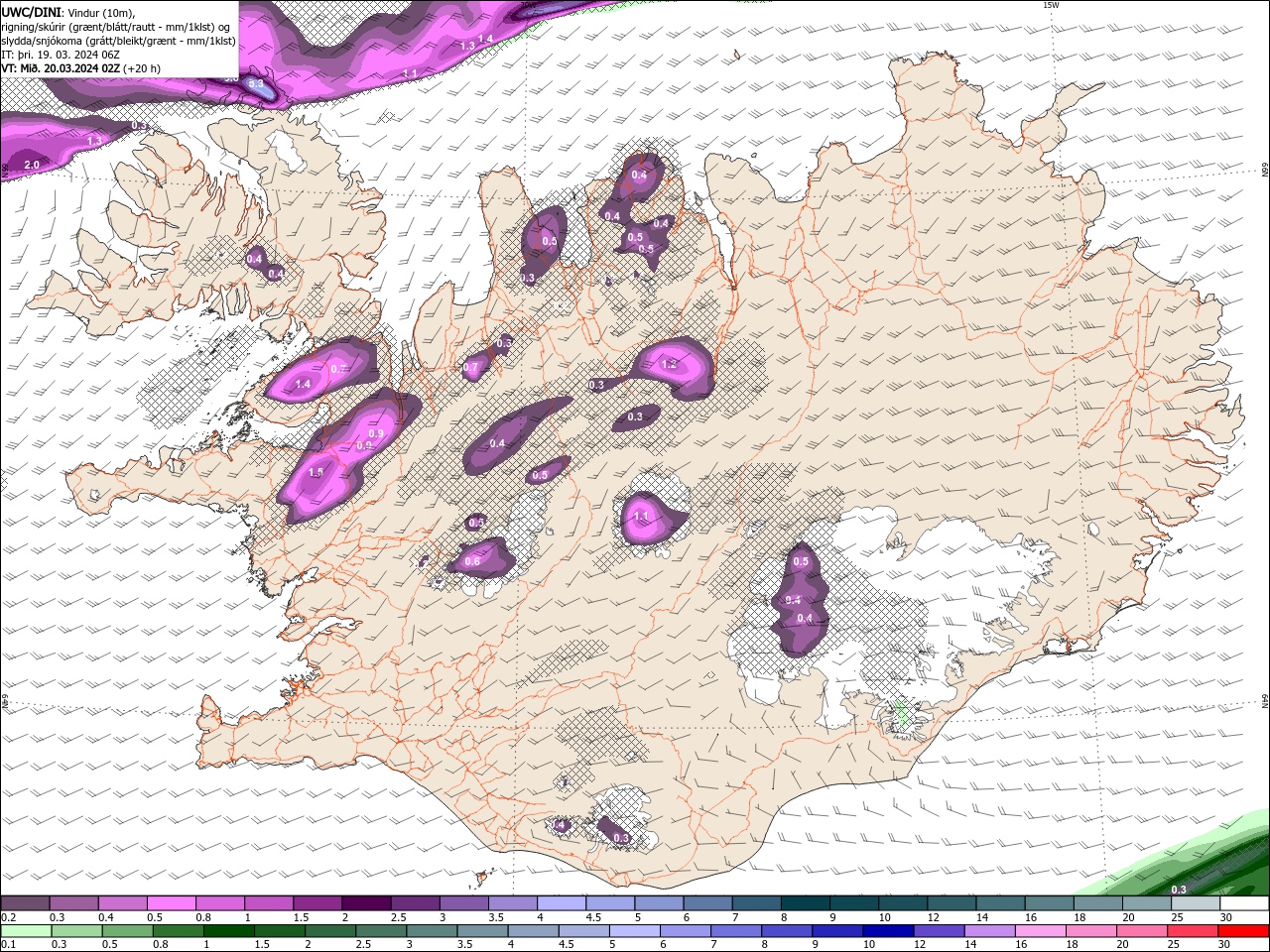Click the 'VT: Mið. 20.03.2024 02Z' valid time
This screenshot has height=952, width=1270.
coord(62,68)
